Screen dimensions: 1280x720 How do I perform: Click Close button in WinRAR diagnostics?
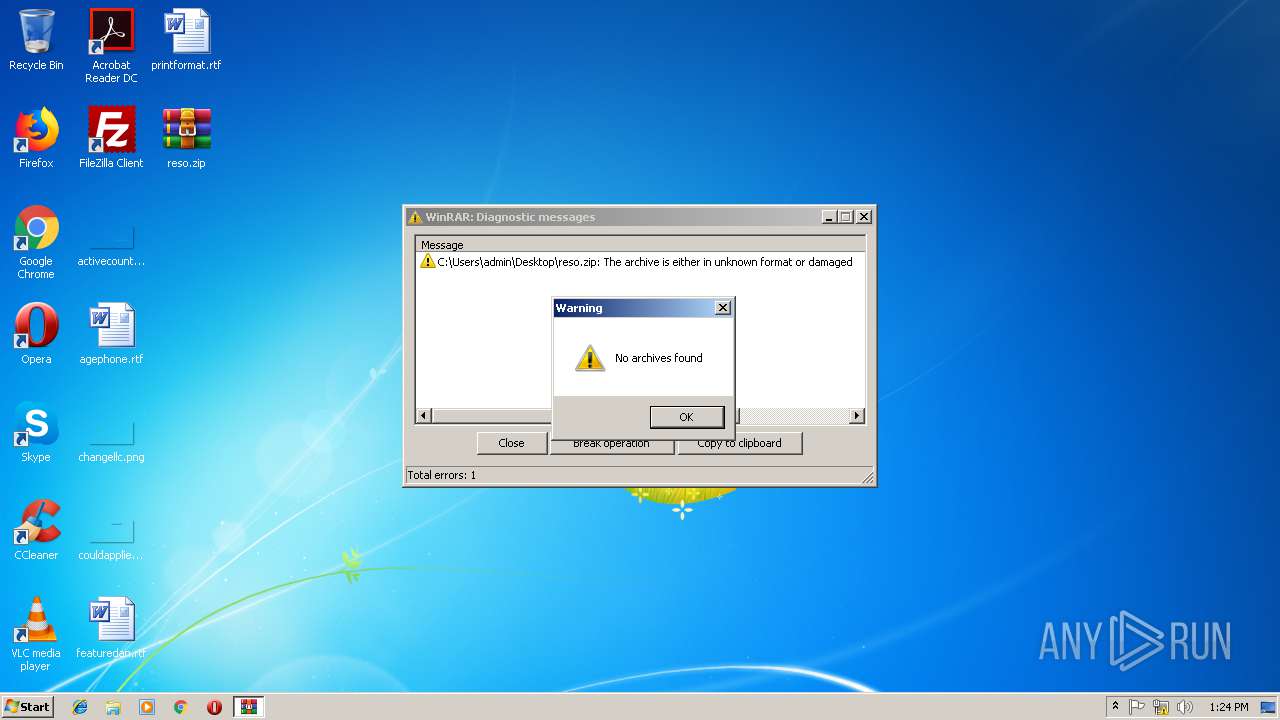tap(511, 443)
